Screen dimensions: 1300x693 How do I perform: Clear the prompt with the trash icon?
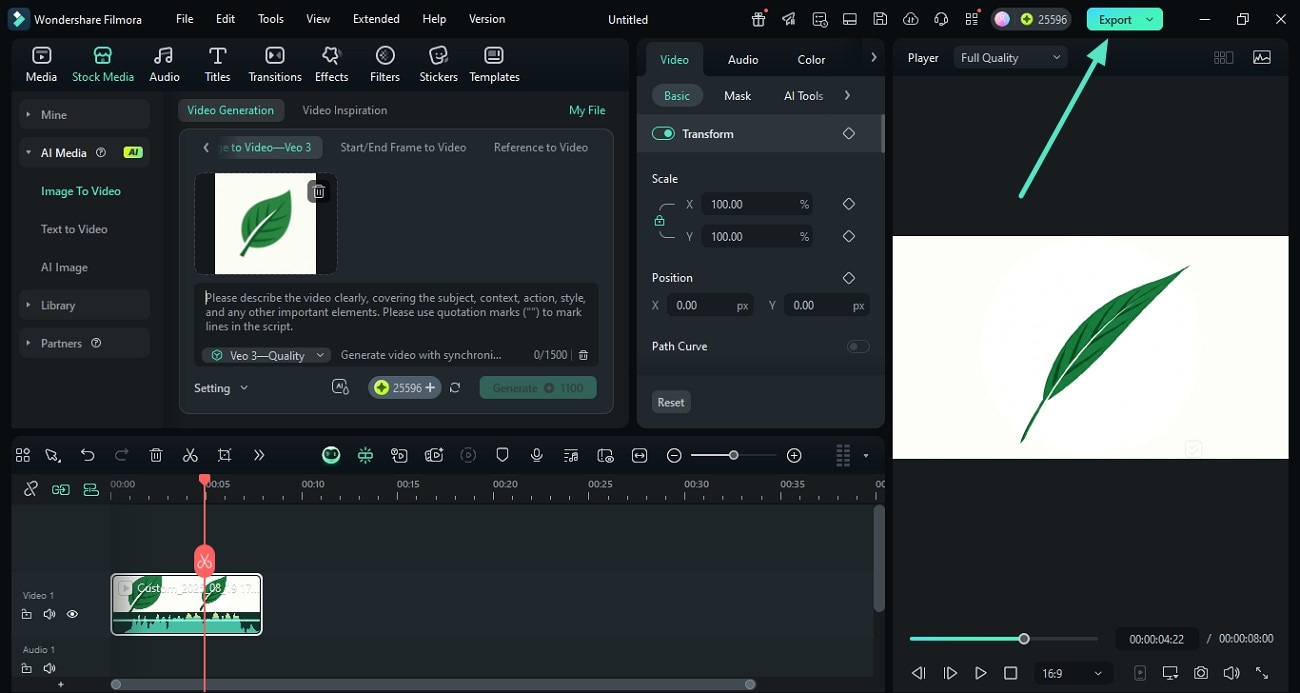click(x=584, y=355)
